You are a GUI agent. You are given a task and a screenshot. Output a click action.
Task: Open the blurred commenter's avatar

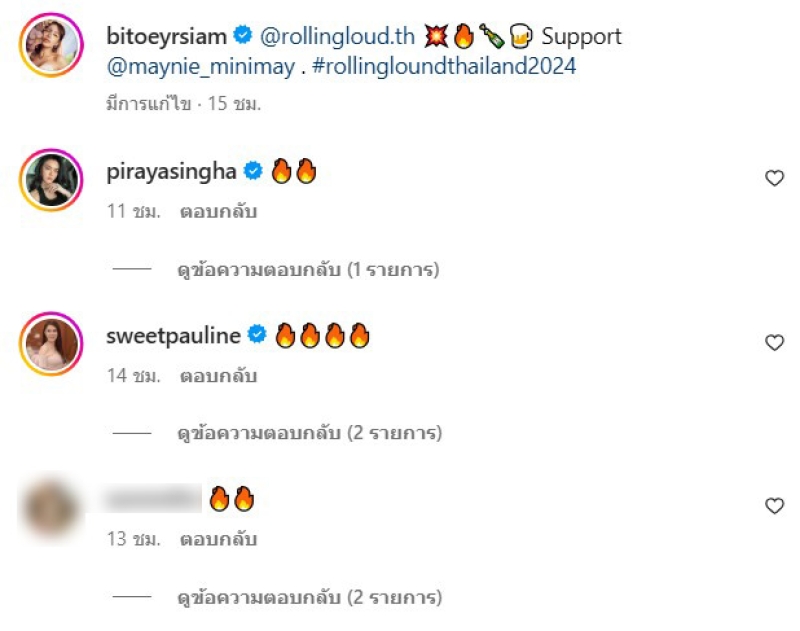51,509
